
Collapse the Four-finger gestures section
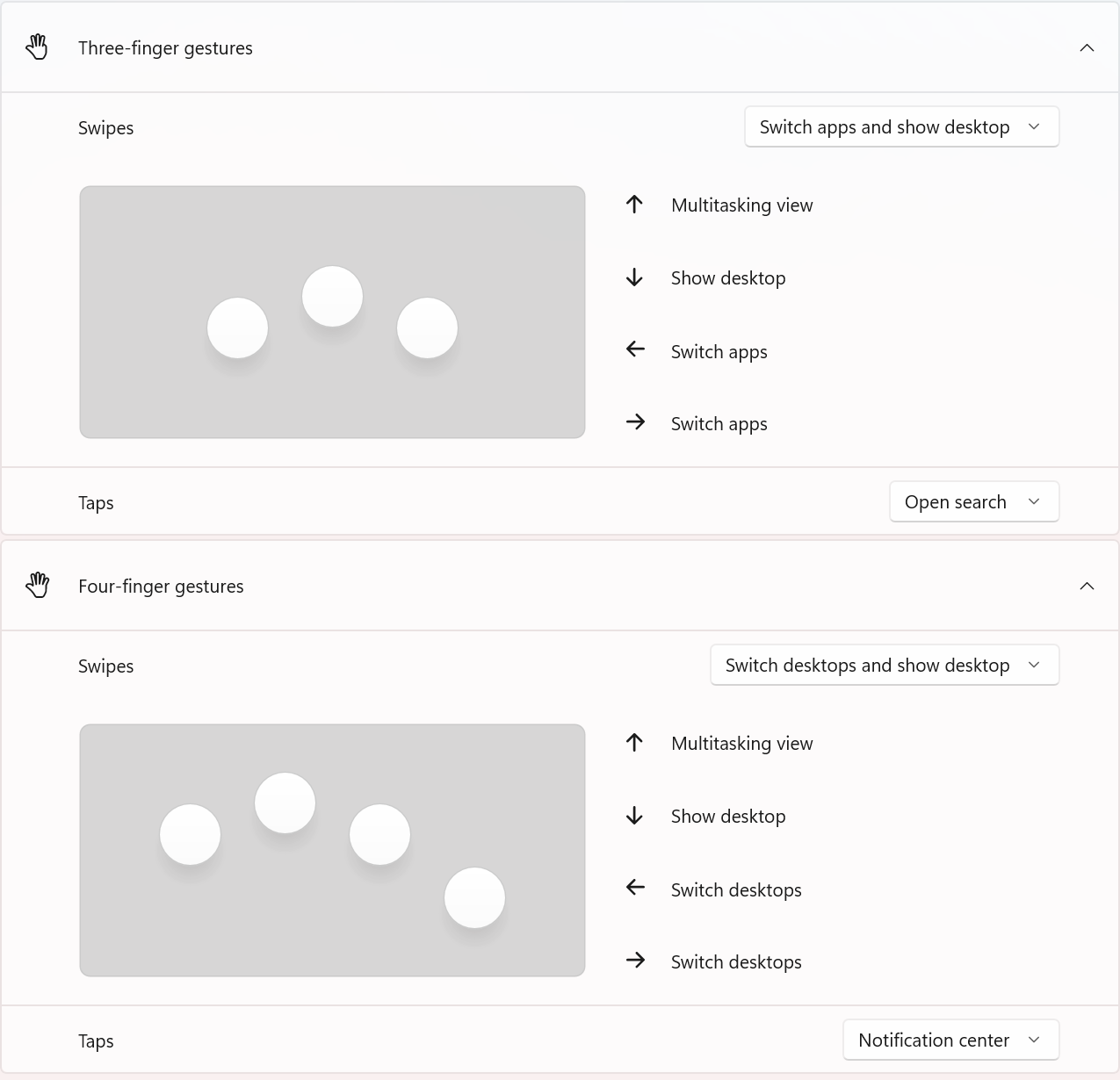1087,587
